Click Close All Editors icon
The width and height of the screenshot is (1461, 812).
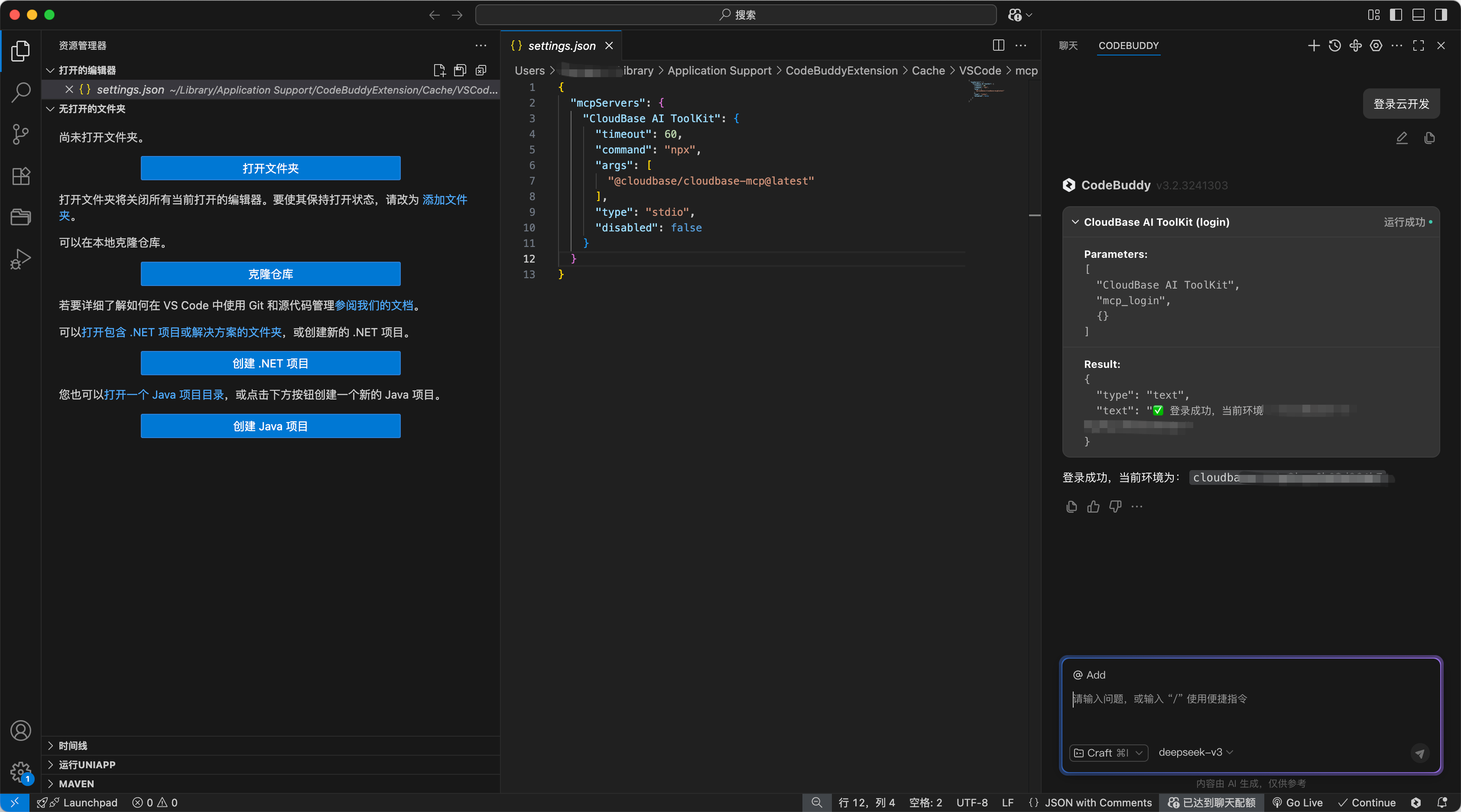(x=481, y=70)
